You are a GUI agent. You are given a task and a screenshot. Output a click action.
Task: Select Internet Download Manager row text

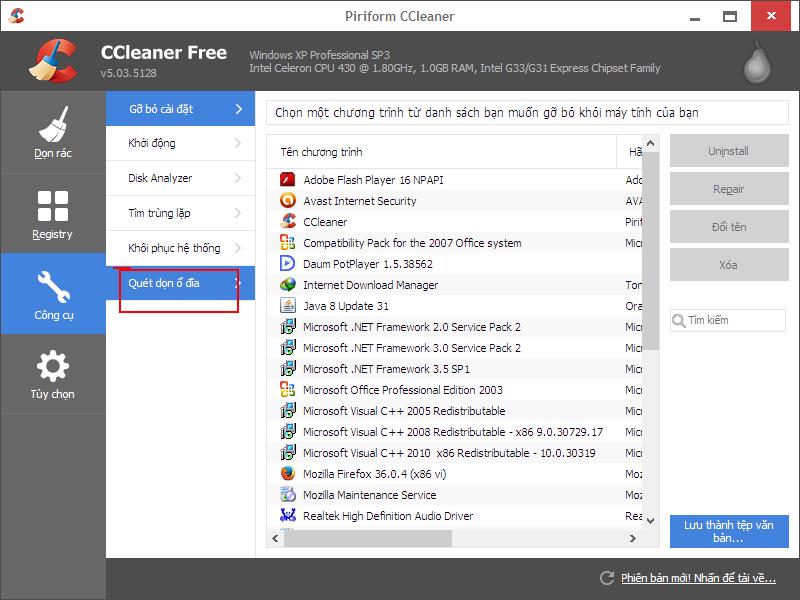[x=370, y=285]
